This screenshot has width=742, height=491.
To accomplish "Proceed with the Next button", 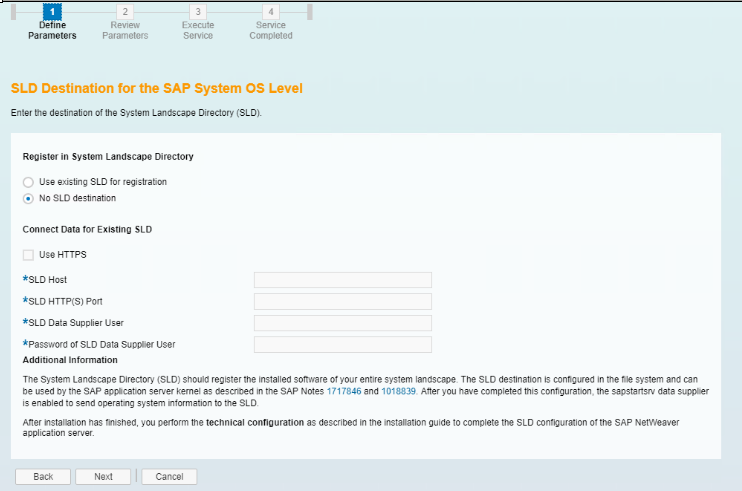I will click(103, 477).
